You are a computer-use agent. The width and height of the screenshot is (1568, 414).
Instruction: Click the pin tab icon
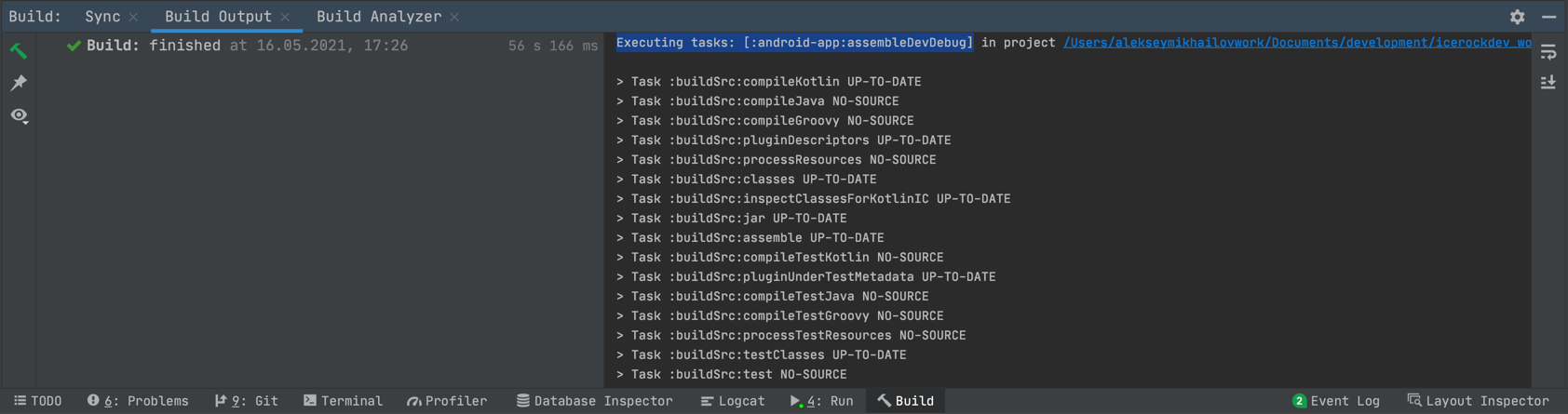19,83
